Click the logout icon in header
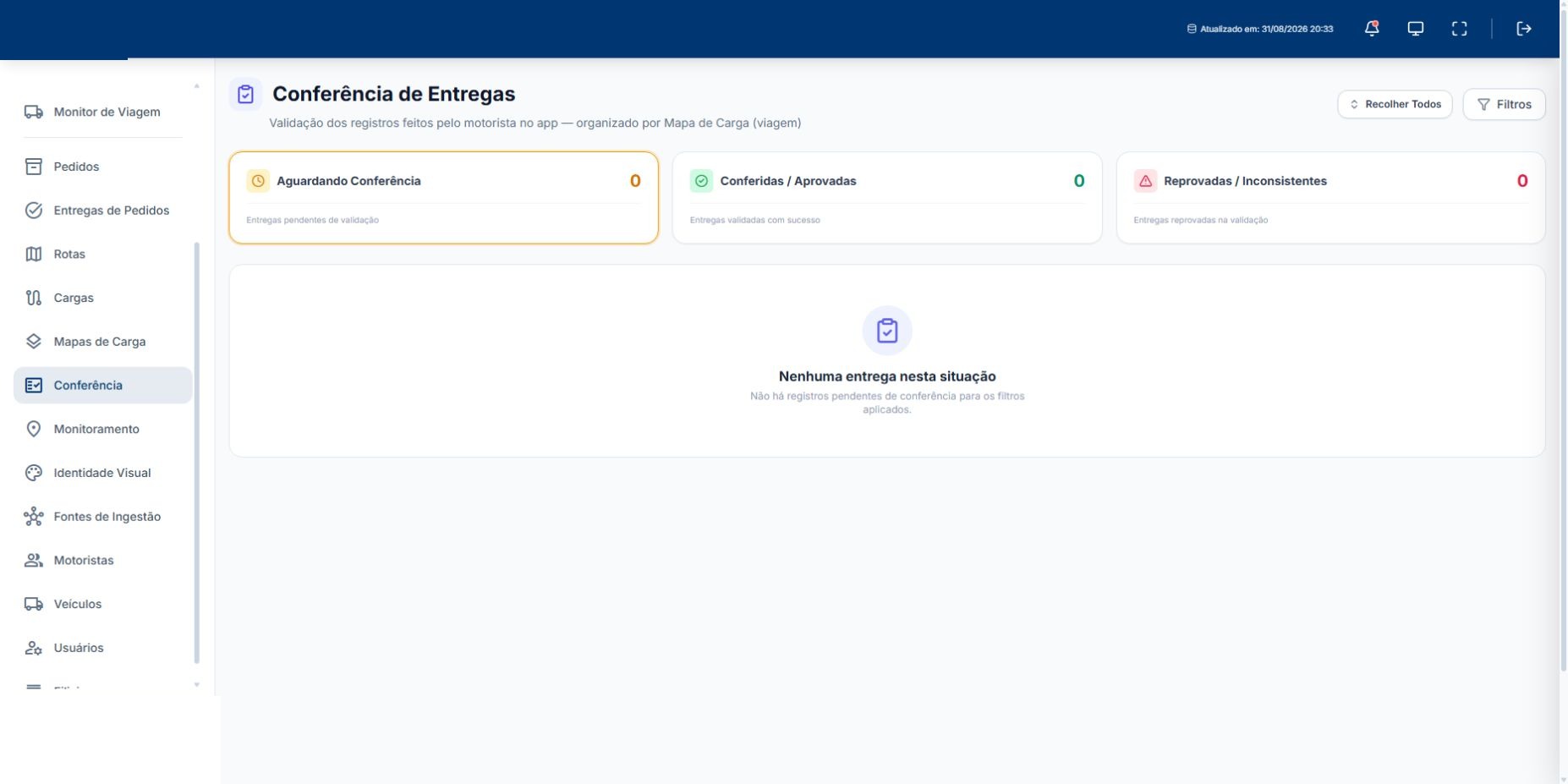The image size is (1568, 784). pyautogui.click(x=1524, y=29)
